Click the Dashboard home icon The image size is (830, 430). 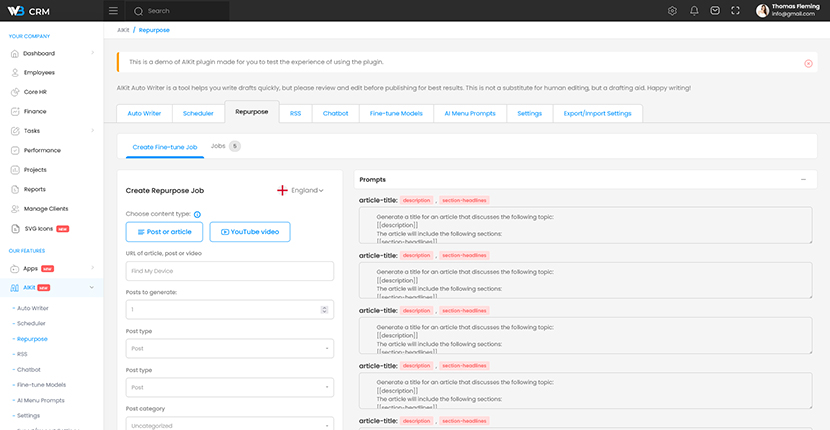click(x=15, y=53)
